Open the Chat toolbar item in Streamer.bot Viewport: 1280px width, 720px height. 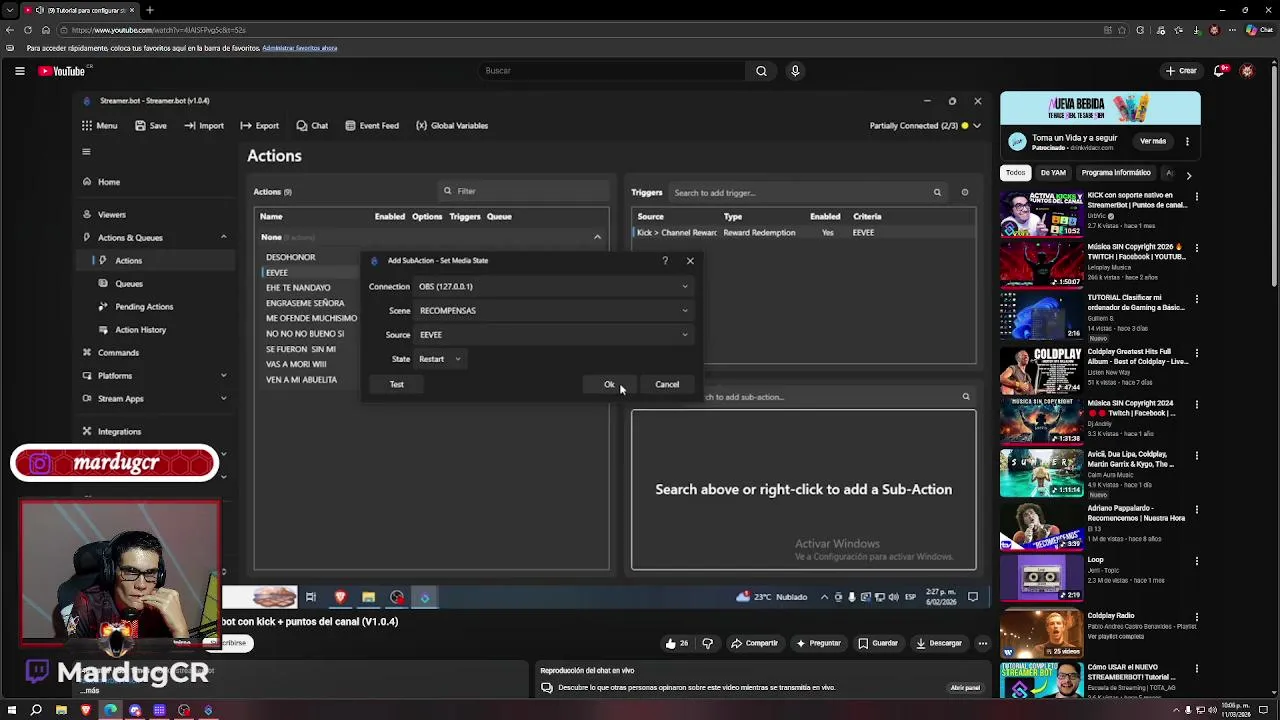[312, 126]
